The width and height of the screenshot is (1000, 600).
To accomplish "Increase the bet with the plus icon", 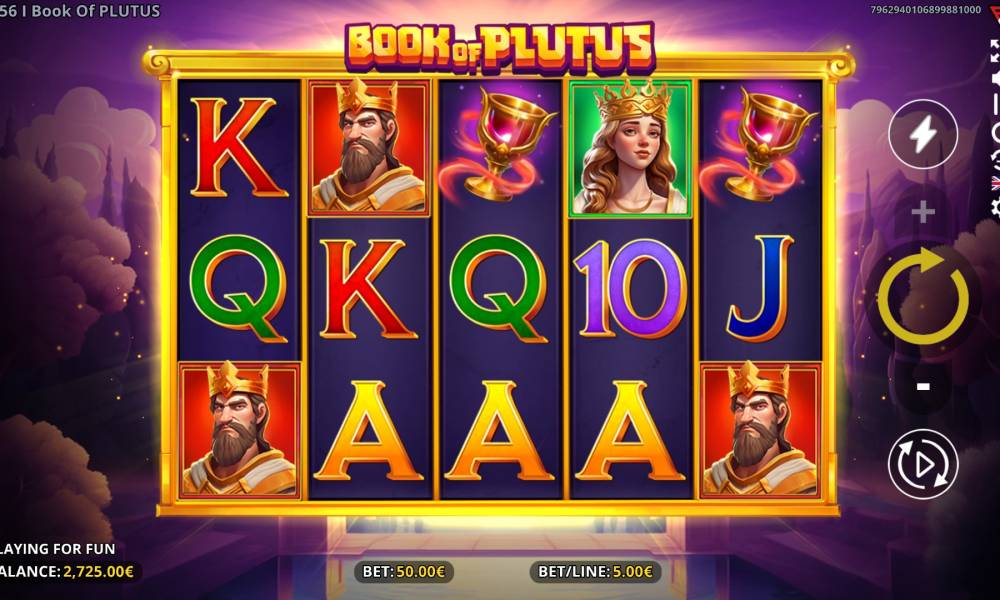I will [x=923, y=212].
